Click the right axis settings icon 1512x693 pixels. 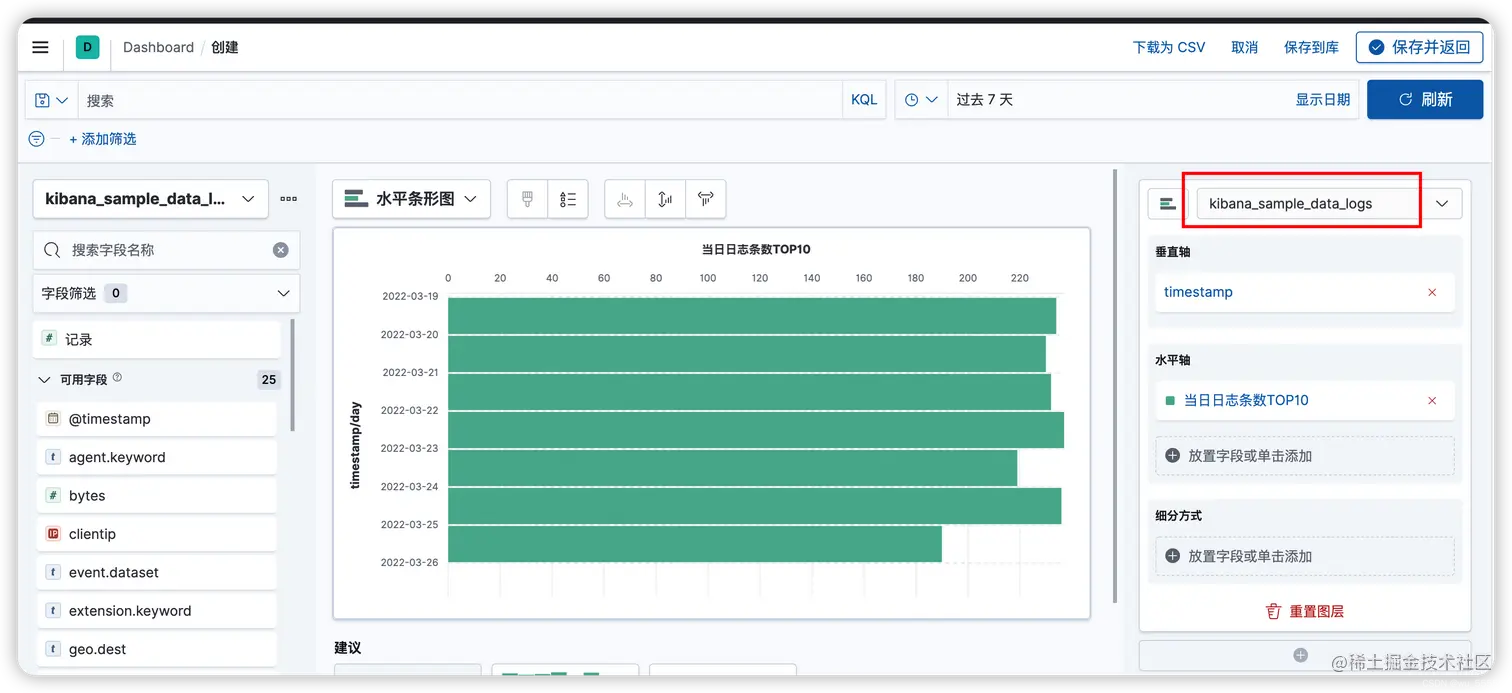(705, 199)
